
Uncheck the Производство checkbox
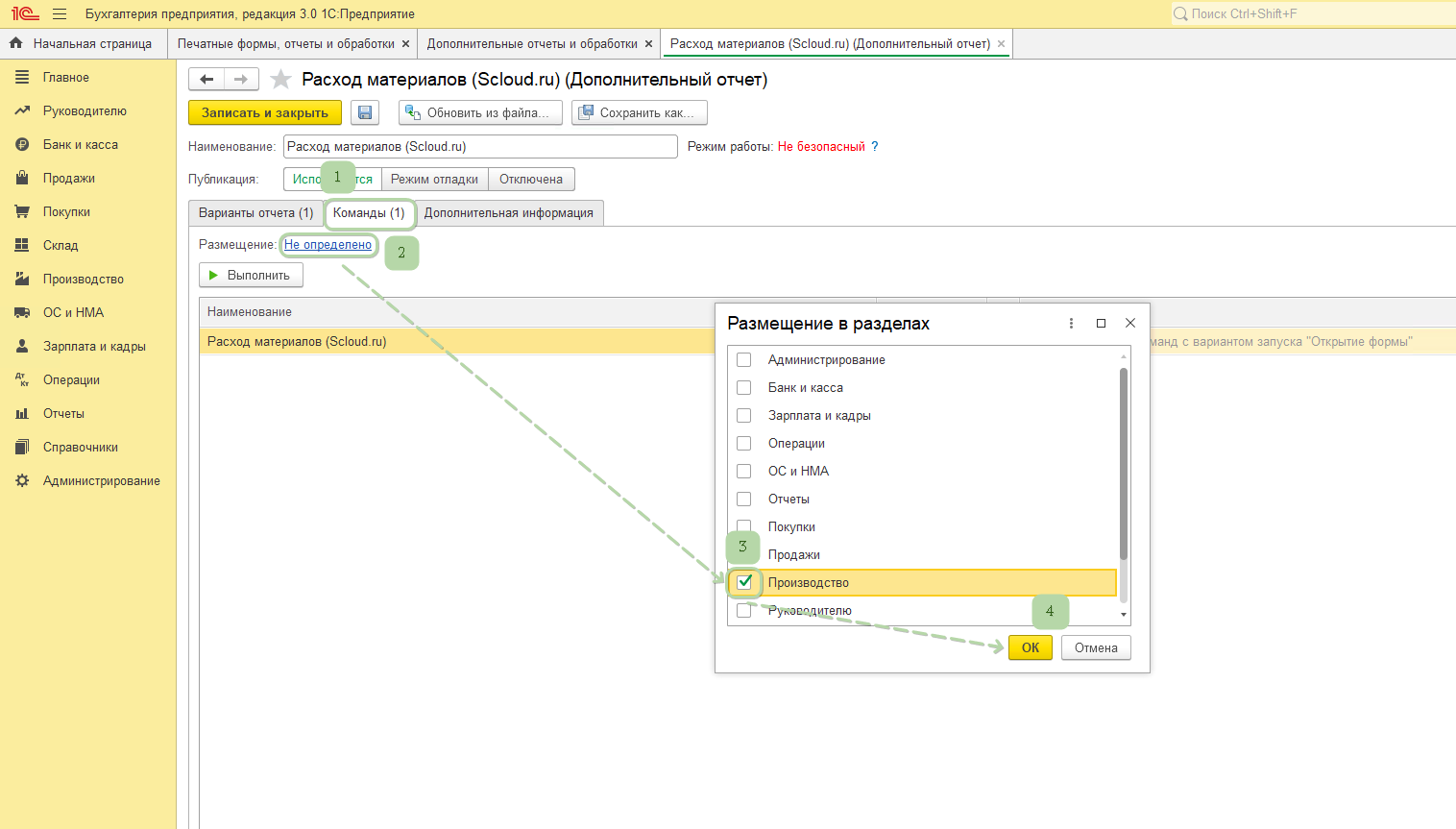[x=743, y=582]
